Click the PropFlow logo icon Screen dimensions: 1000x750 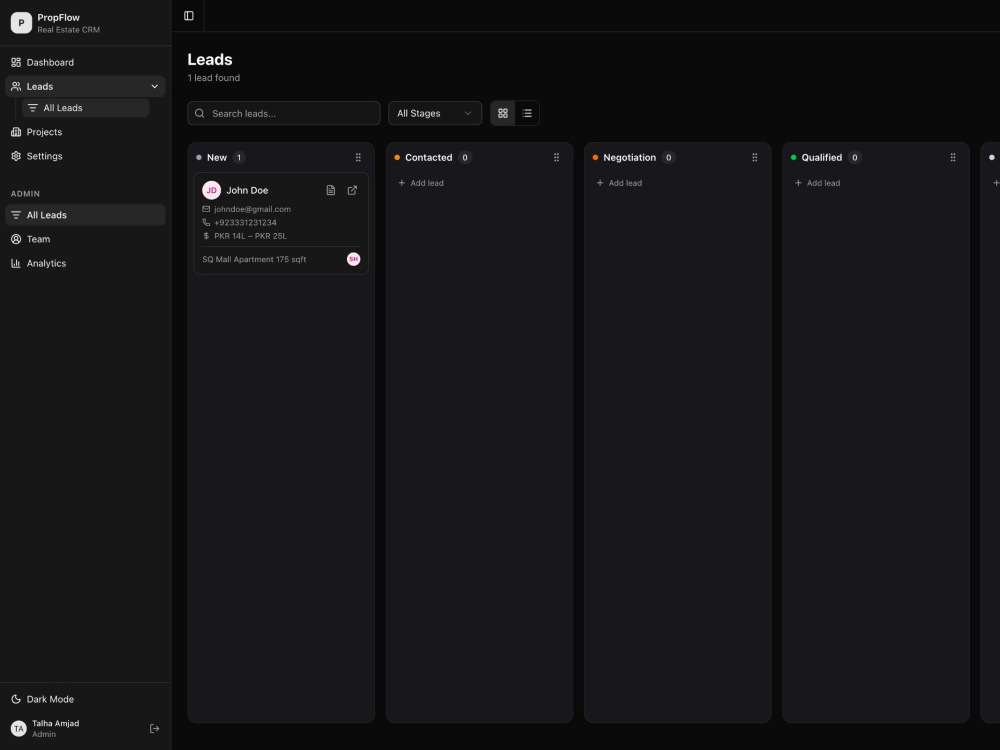click(21, 22)
